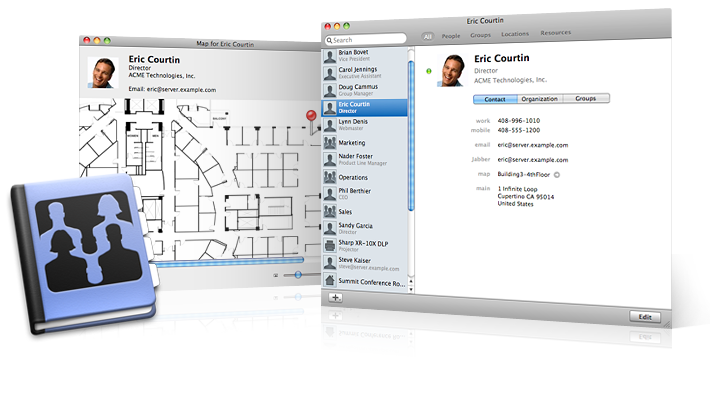Click the add (+) contact button
Screen dimensions: 710x400
pos(335,298)
